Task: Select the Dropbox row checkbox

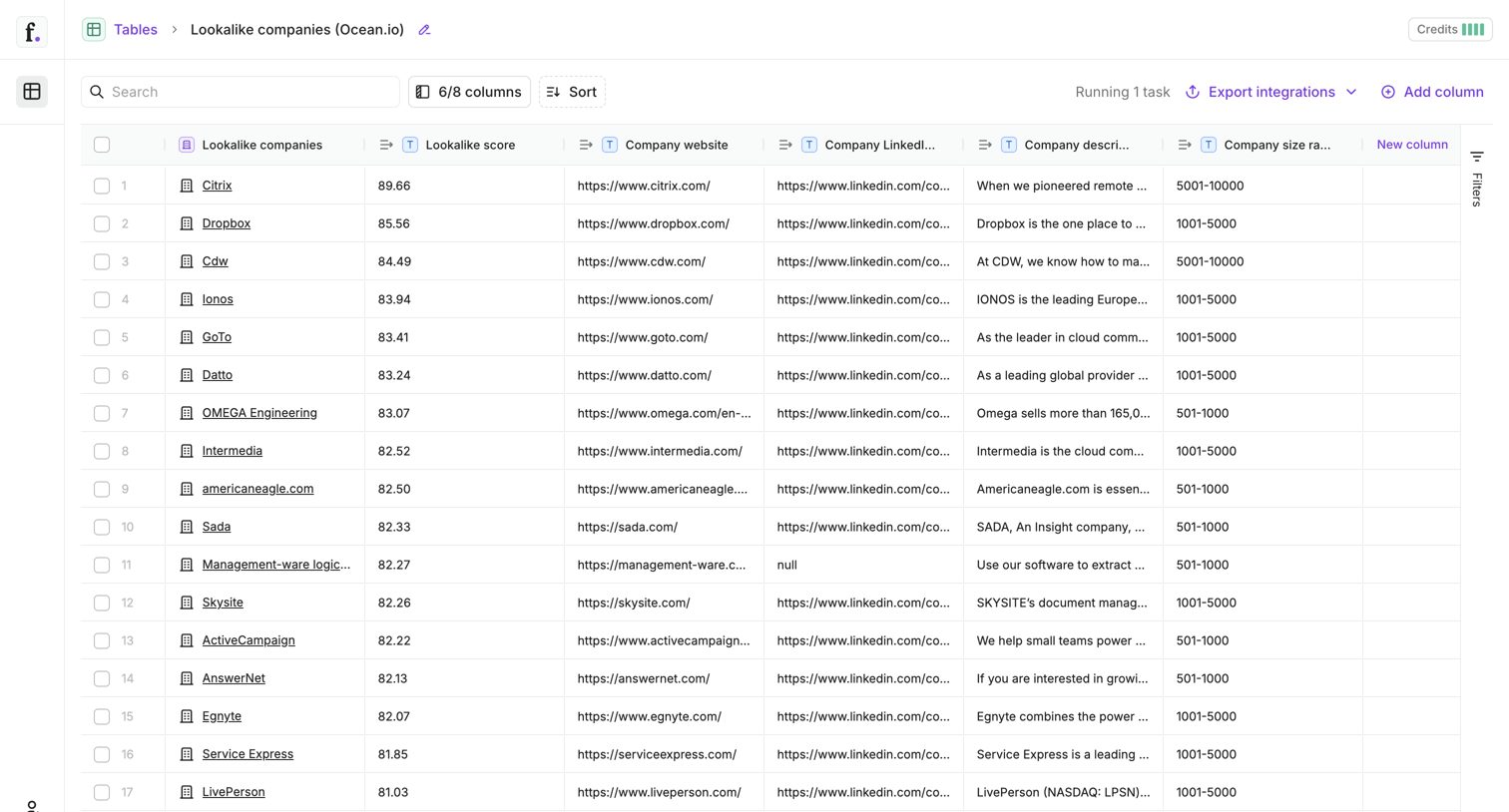Action: (102, 223)
